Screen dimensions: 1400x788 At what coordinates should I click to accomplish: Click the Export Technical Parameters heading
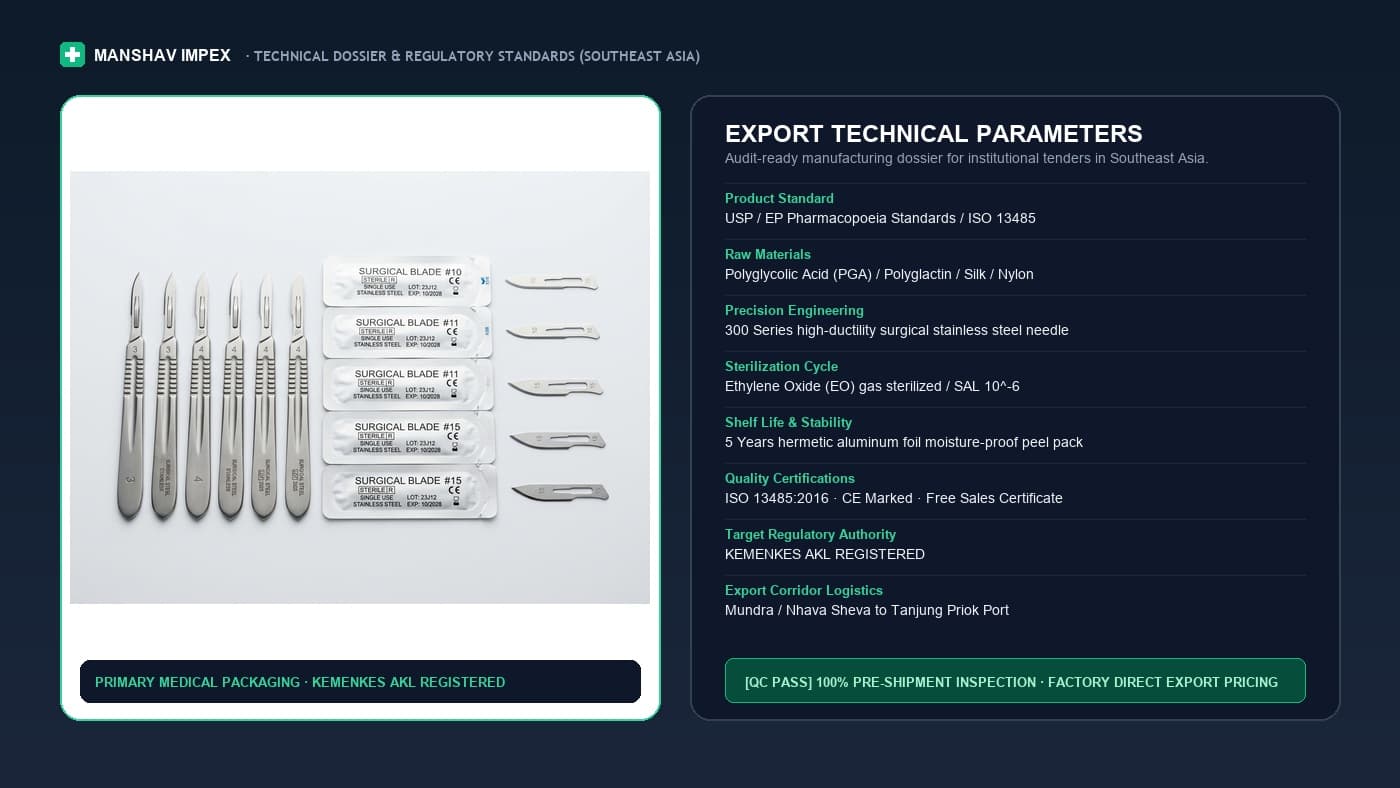coord(933,134)
